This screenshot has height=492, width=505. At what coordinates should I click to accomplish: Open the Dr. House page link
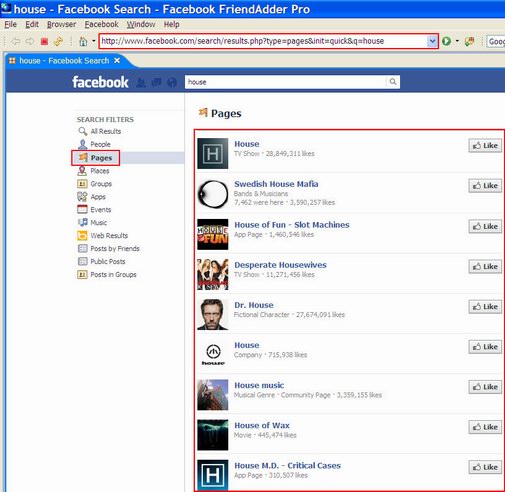254,305
